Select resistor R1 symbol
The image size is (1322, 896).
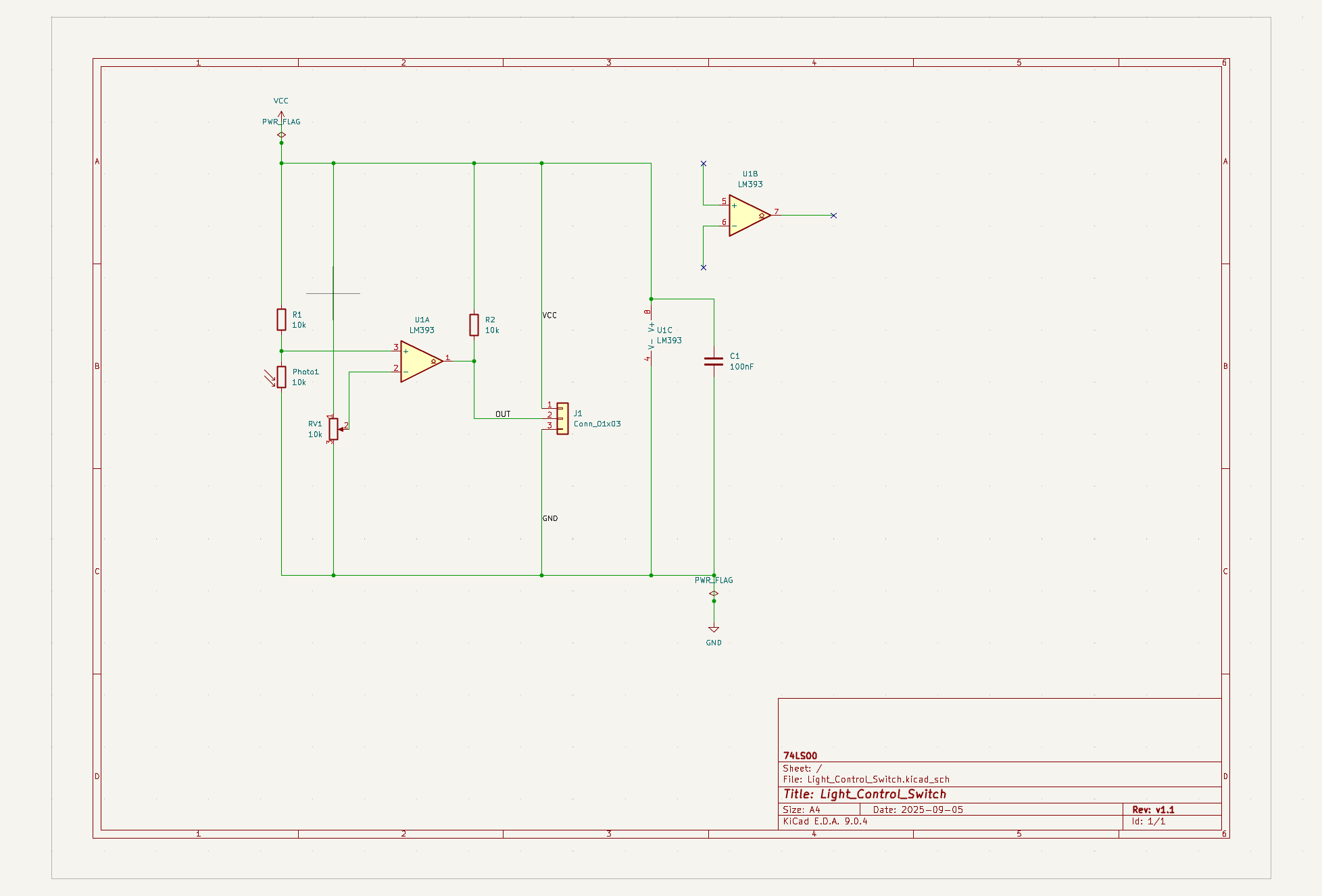tap(281, 320)
